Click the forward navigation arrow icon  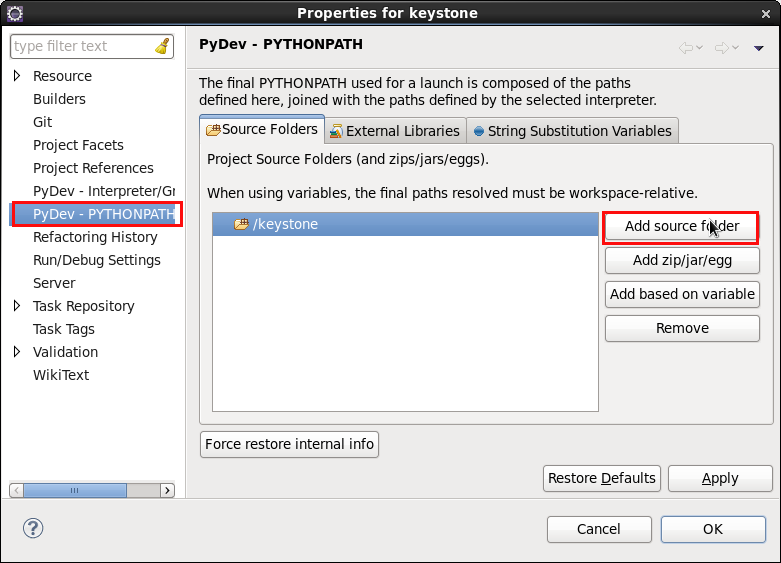[x=721, y=47]
